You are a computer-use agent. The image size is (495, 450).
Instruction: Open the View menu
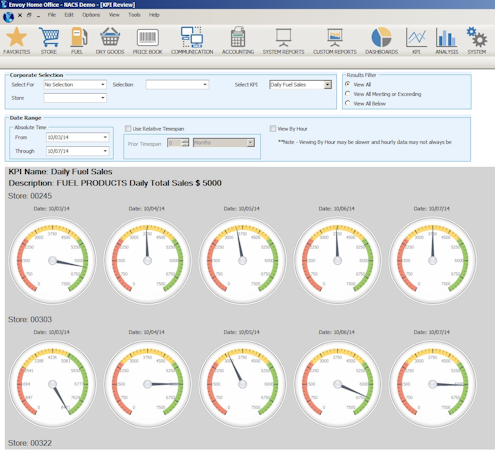pyautogui.click(x=114, y=15)
